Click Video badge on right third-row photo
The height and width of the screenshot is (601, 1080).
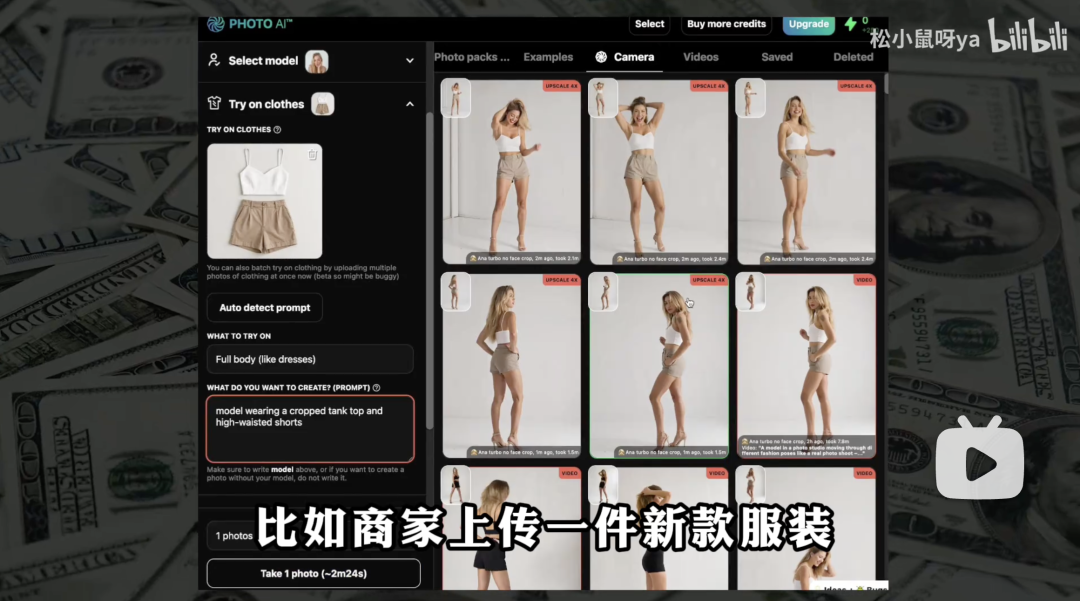(x=864, y=474)
